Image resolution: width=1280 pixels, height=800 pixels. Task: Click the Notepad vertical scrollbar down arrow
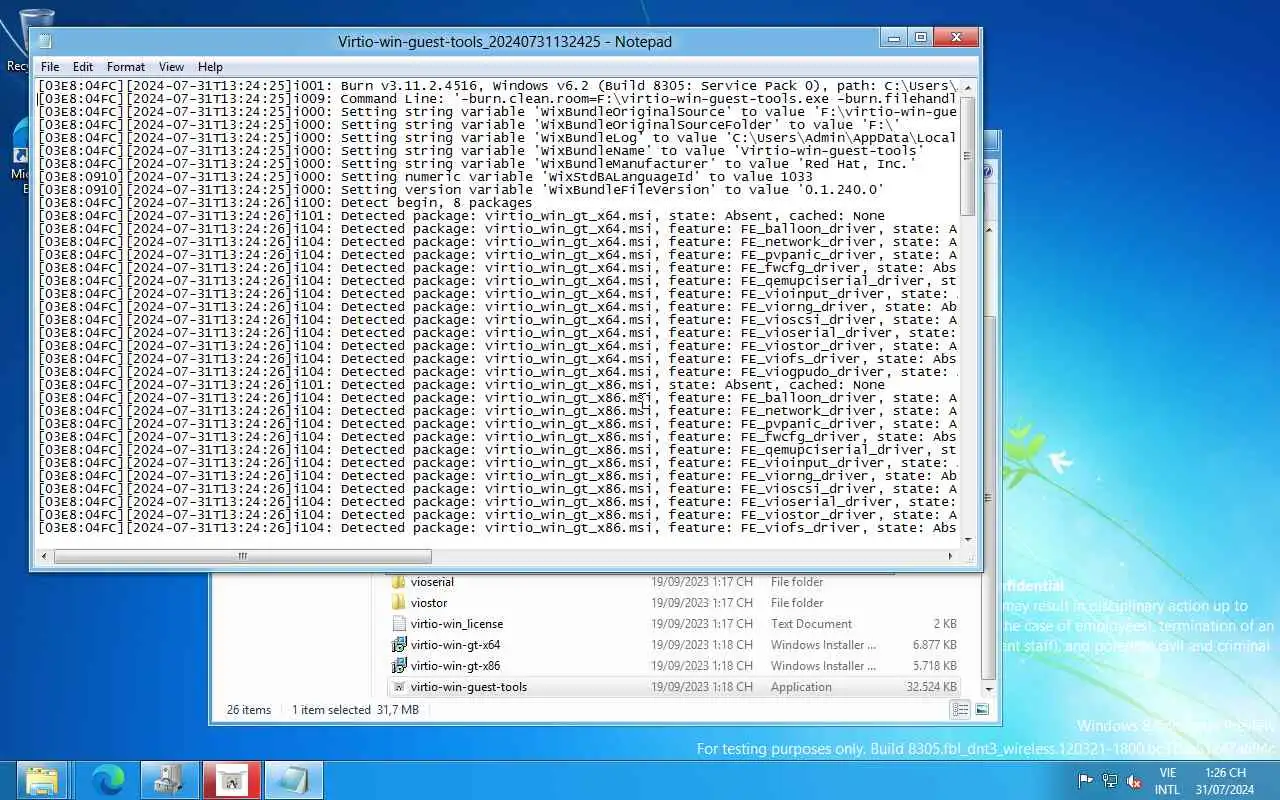point(967,540)
